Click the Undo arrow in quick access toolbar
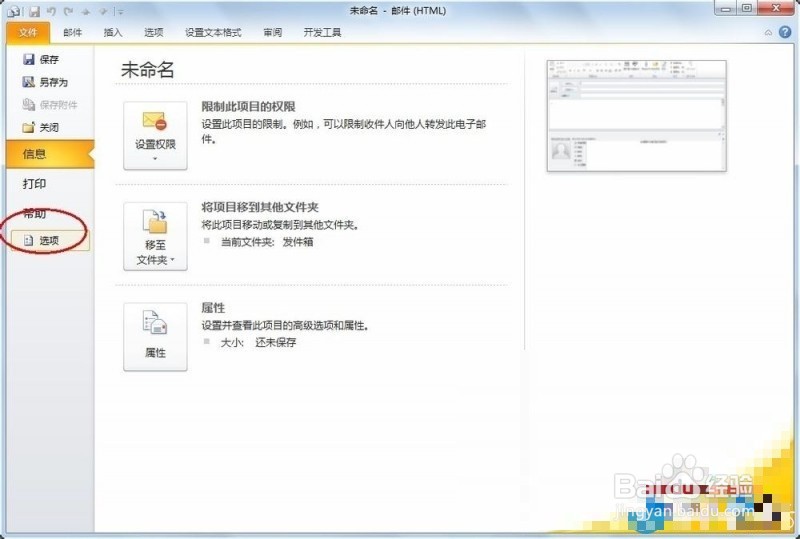Viewport: 800px width, 539px height. [51, 11]
